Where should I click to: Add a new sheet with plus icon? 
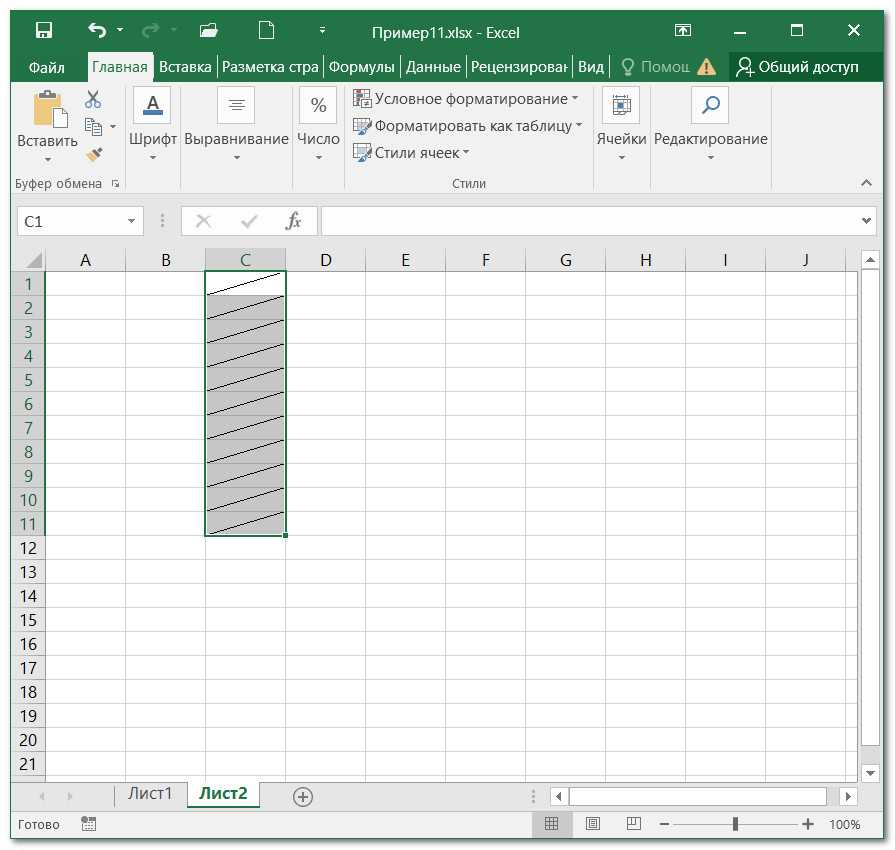pyautogui.click(x=303, y=796)
